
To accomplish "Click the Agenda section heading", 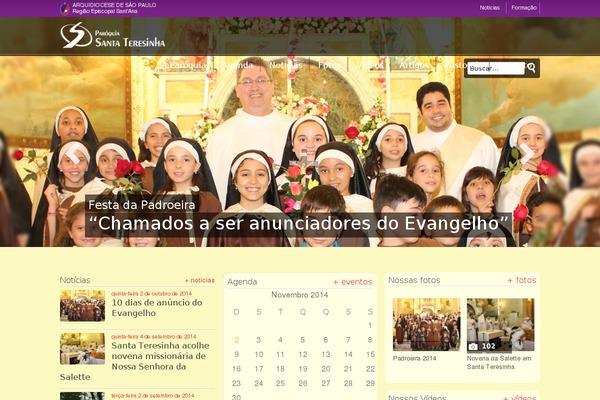I will coord(242,282).
